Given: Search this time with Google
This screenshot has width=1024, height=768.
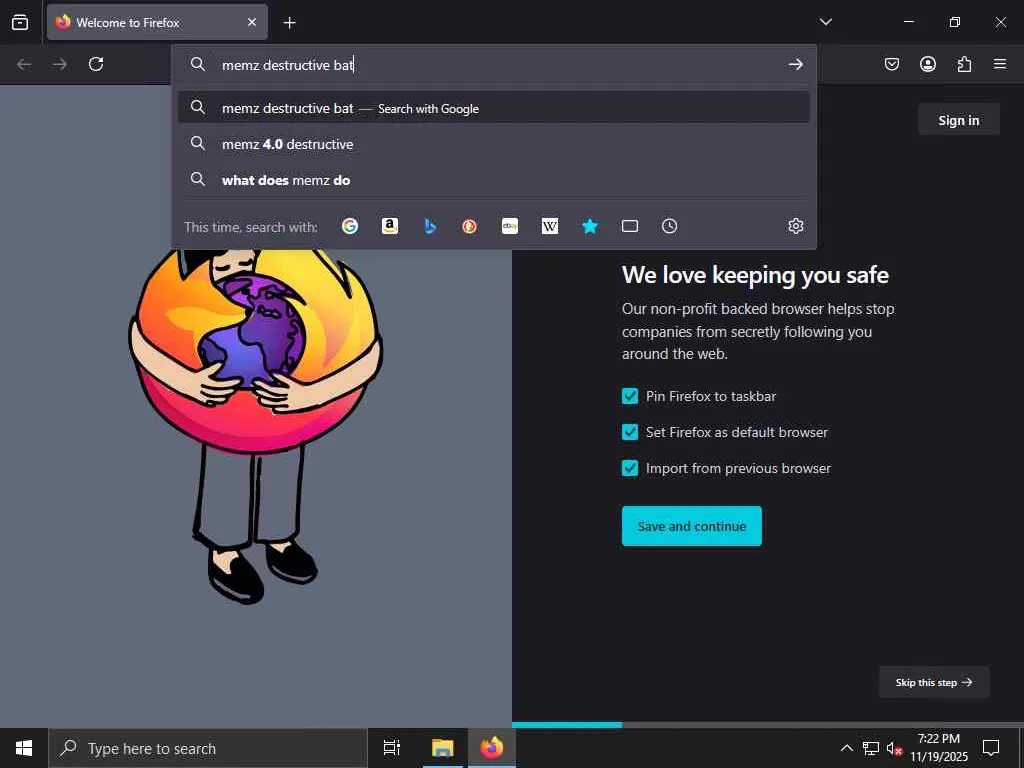Looking at the screenshot, I should (350, 226).
